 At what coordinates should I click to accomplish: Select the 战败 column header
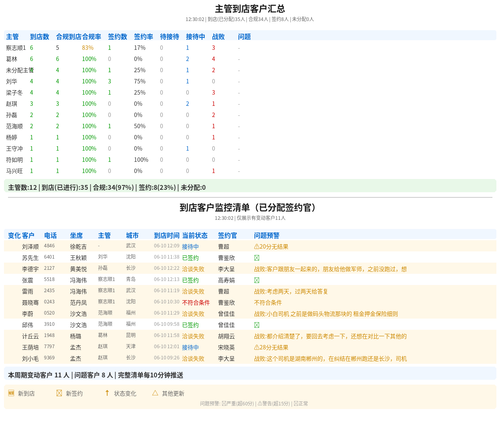(218, 37)
